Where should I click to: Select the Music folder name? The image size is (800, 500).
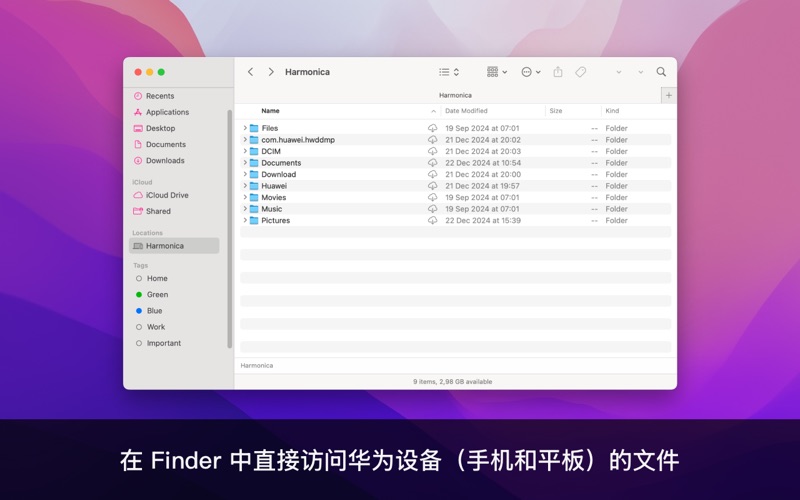[271, 209]
